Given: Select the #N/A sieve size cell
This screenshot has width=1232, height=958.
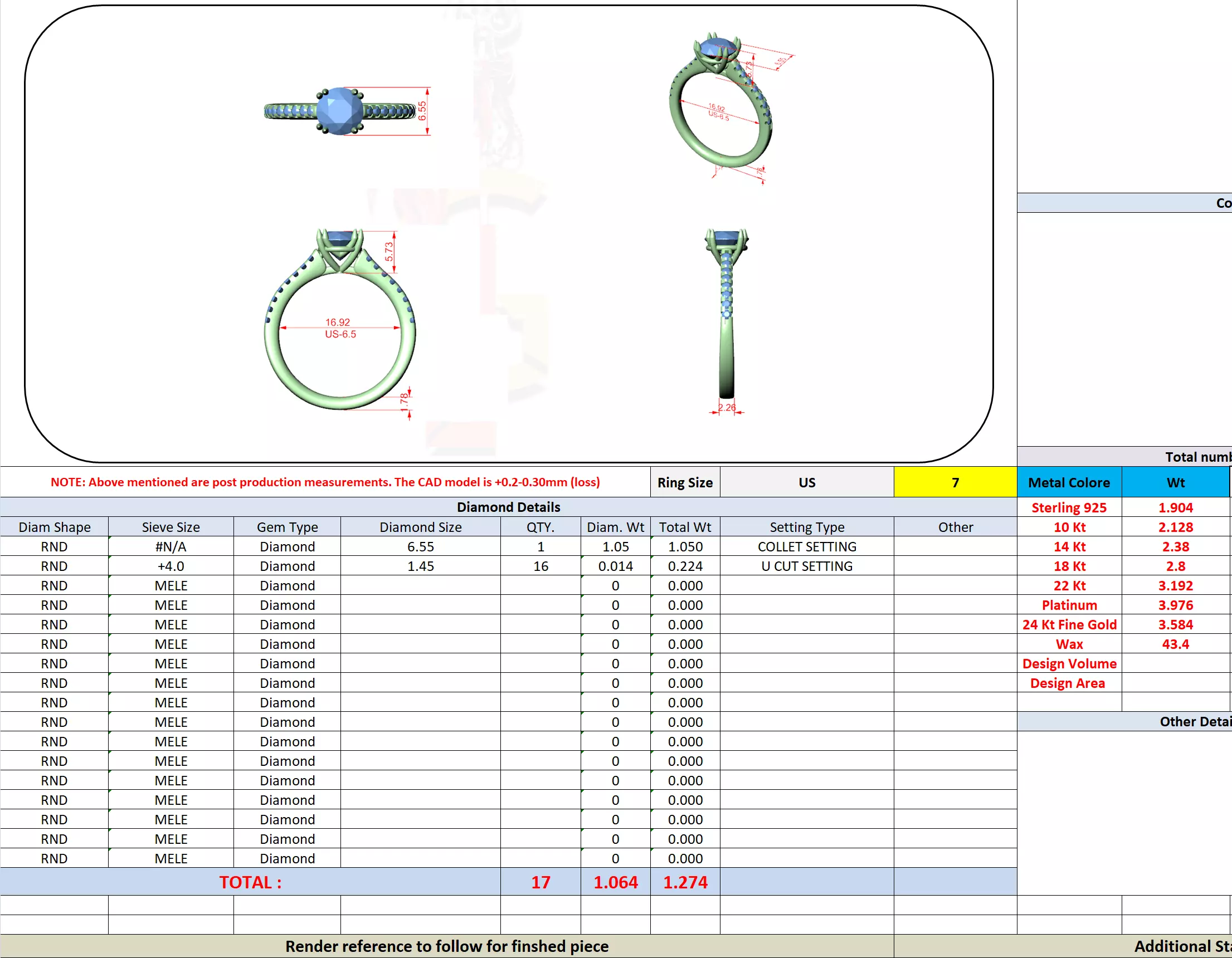Looking at the screenshot, I should [171, 547].
